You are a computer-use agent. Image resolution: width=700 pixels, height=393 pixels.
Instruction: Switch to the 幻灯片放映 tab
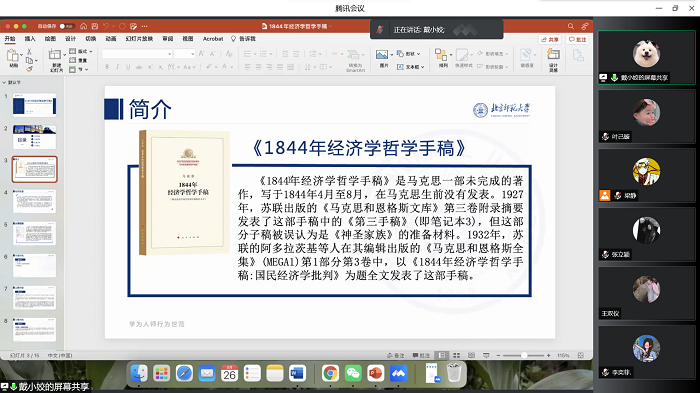139,39
